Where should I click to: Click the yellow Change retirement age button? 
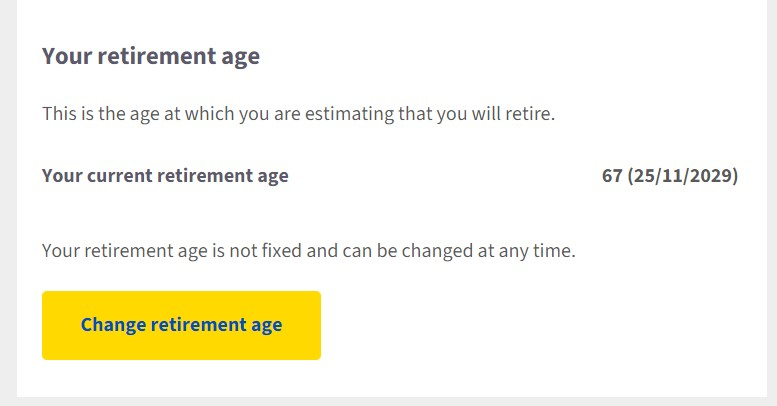[181, 325]
